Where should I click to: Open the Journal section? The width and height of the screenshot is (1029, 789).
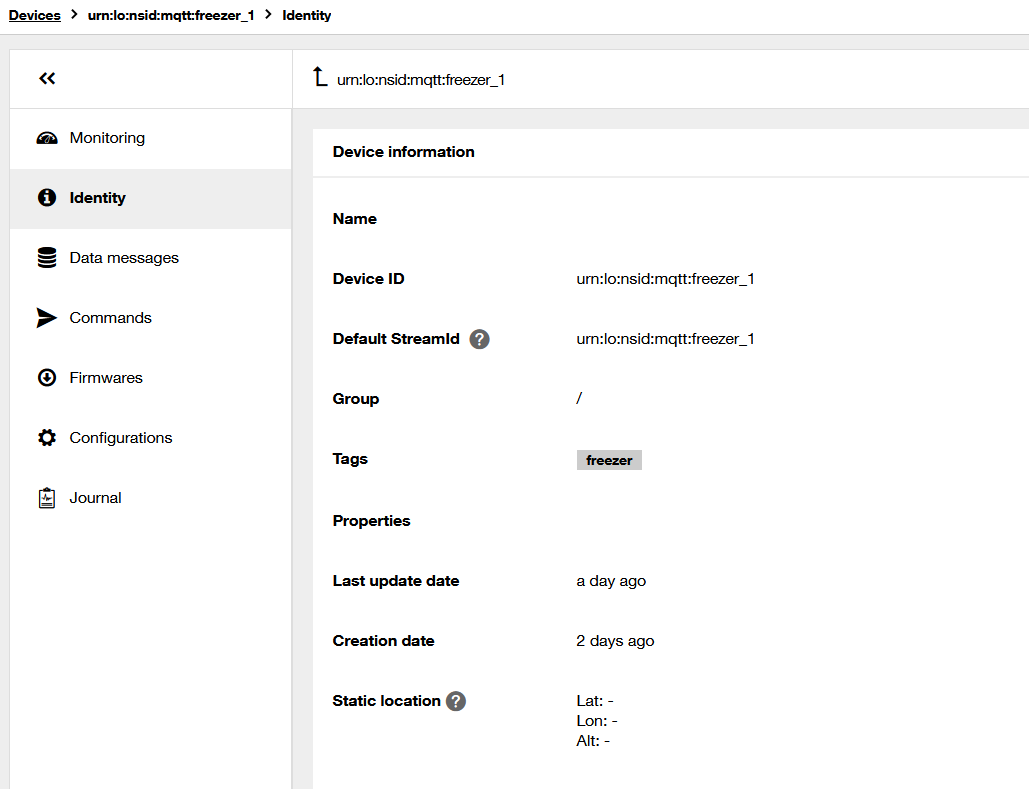(95, 497)
